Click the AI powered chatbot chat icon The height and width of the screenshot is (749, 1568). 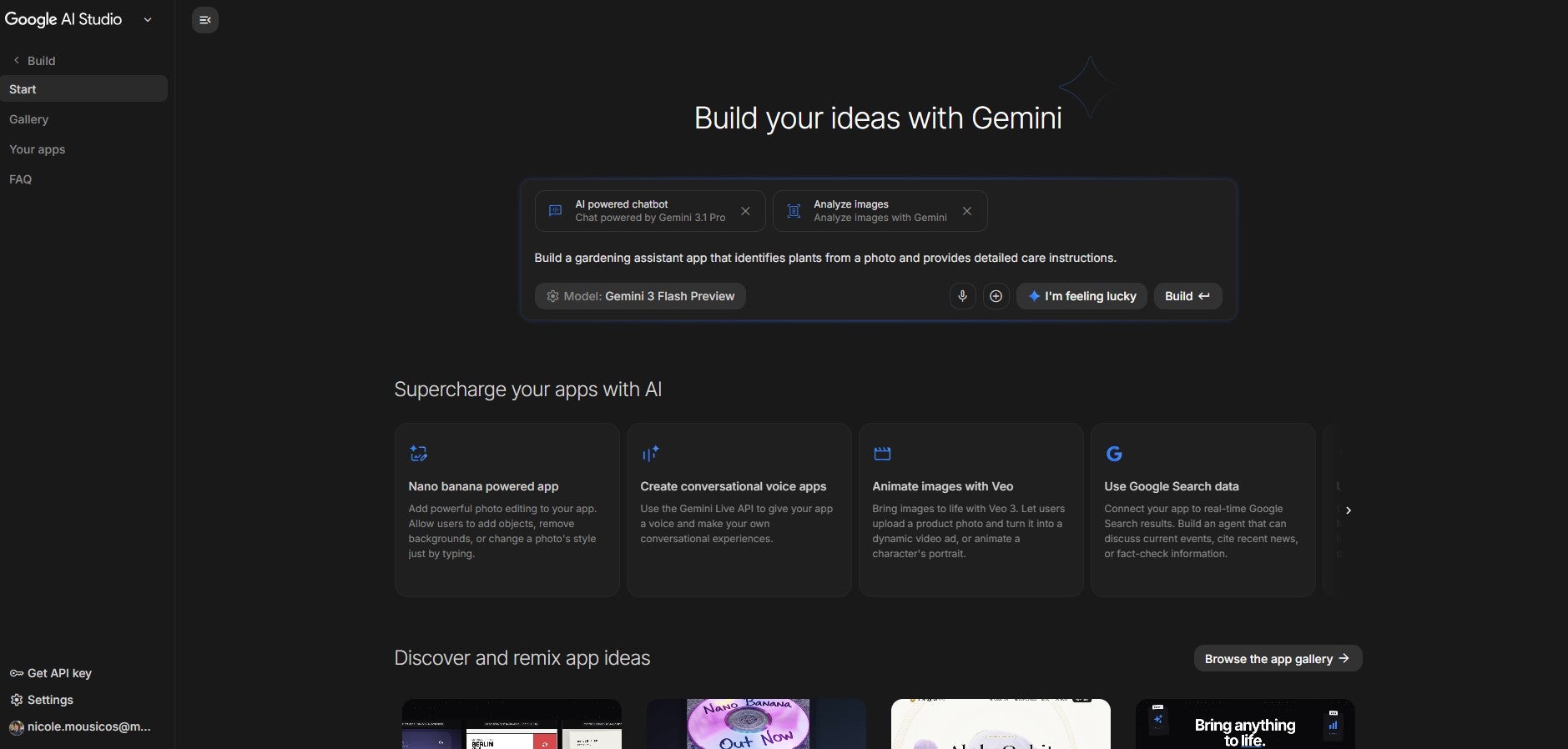pos(555,211)
